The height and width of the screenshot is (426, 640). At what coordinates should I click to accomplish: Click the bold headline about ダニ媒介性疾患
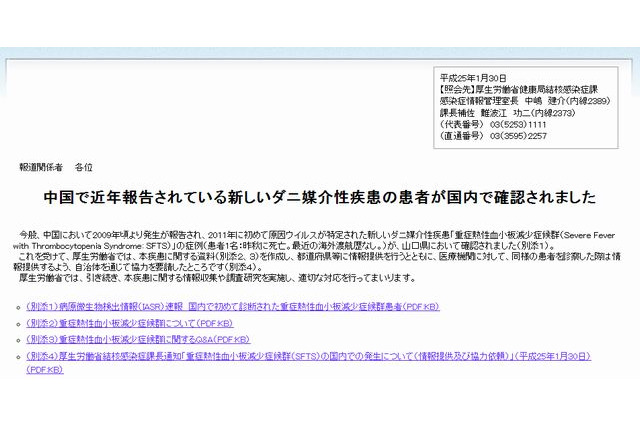pos(319,197)
